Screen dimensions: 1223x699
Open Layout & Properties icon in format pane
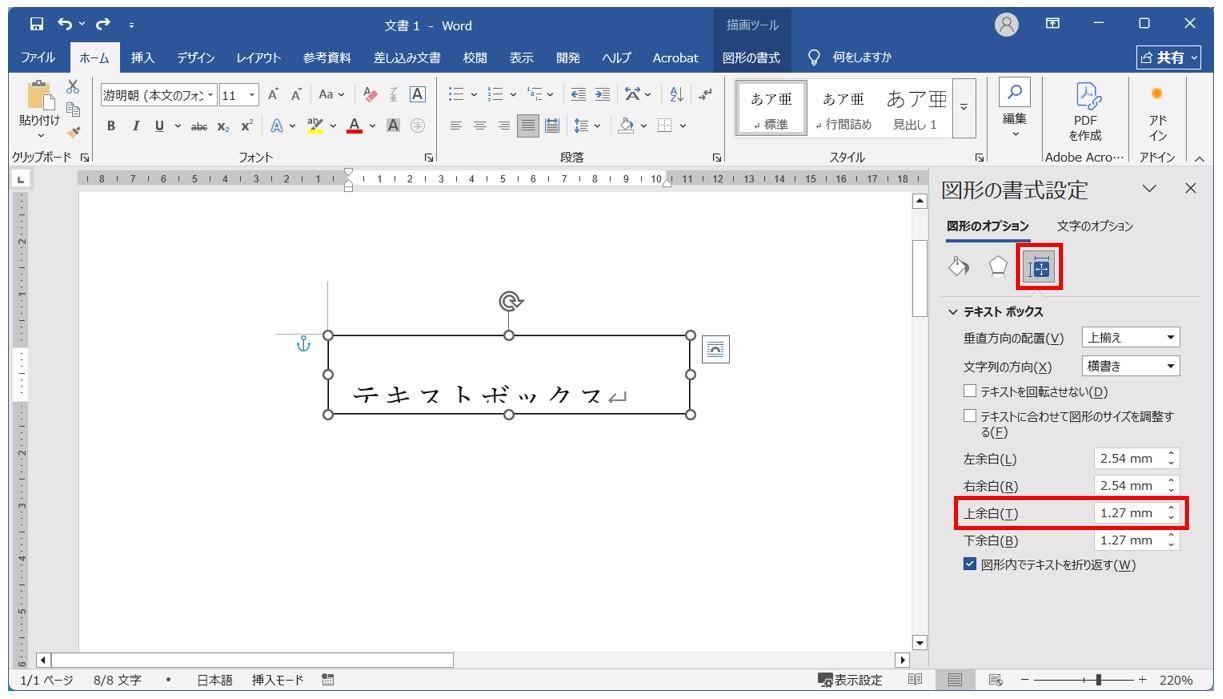point(1039,267)
